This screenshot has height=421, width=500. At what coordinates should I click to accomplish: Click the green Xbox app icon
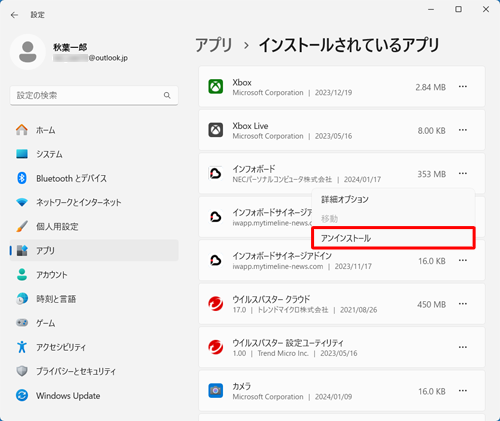[x=216, y=87]
